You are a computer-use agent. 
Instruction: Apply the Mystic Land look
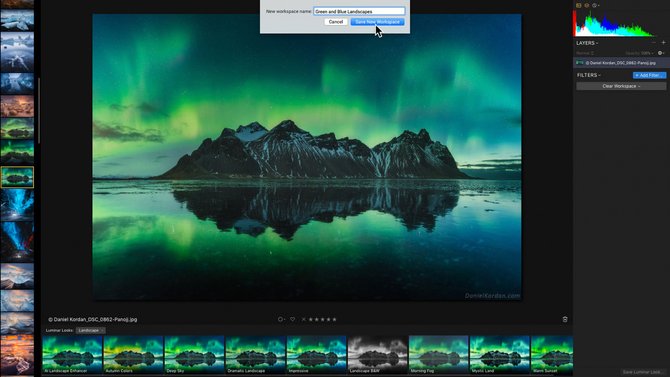point(500,355)
